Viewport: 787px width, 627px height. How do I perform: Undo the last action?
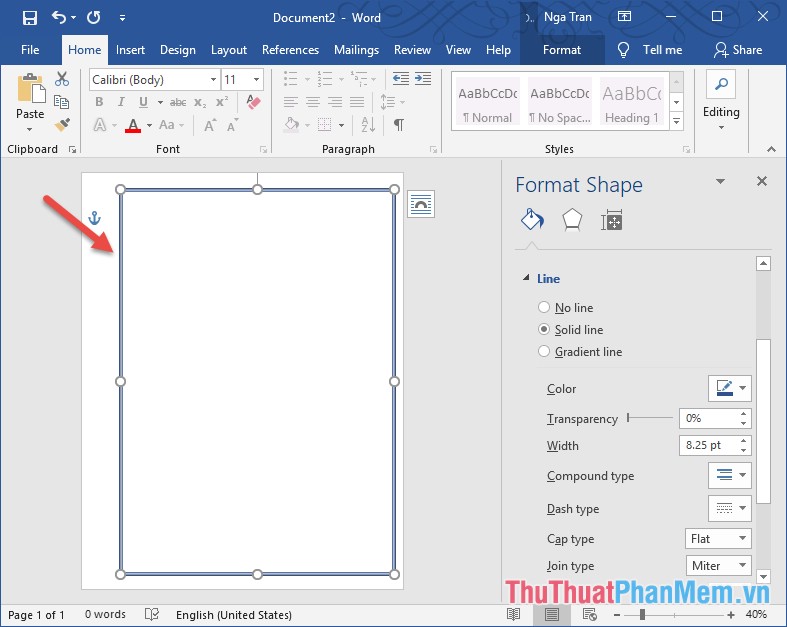[59, 18]
